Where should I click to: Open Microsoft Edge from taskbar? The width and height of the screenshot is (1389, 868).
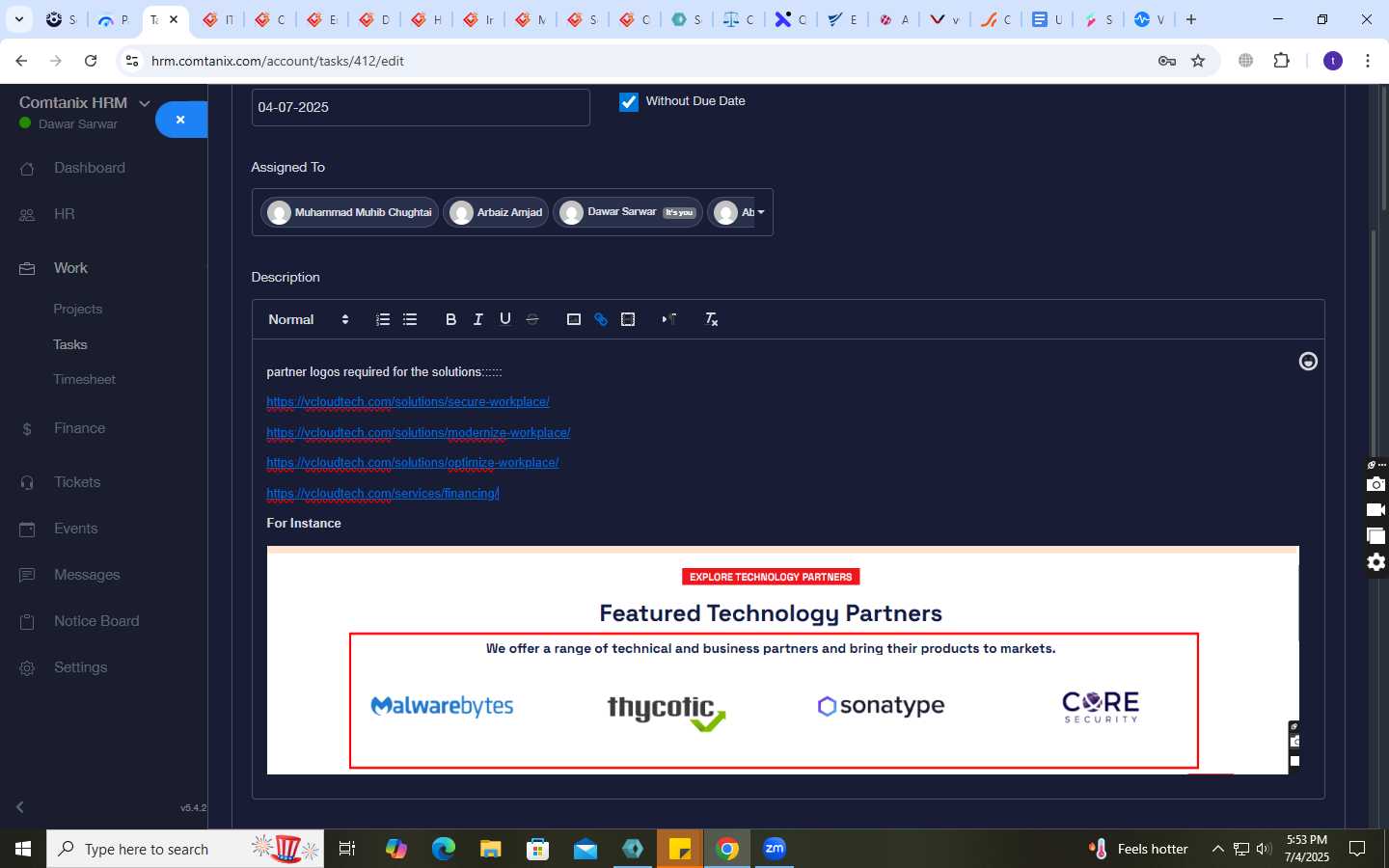[443, 849]
